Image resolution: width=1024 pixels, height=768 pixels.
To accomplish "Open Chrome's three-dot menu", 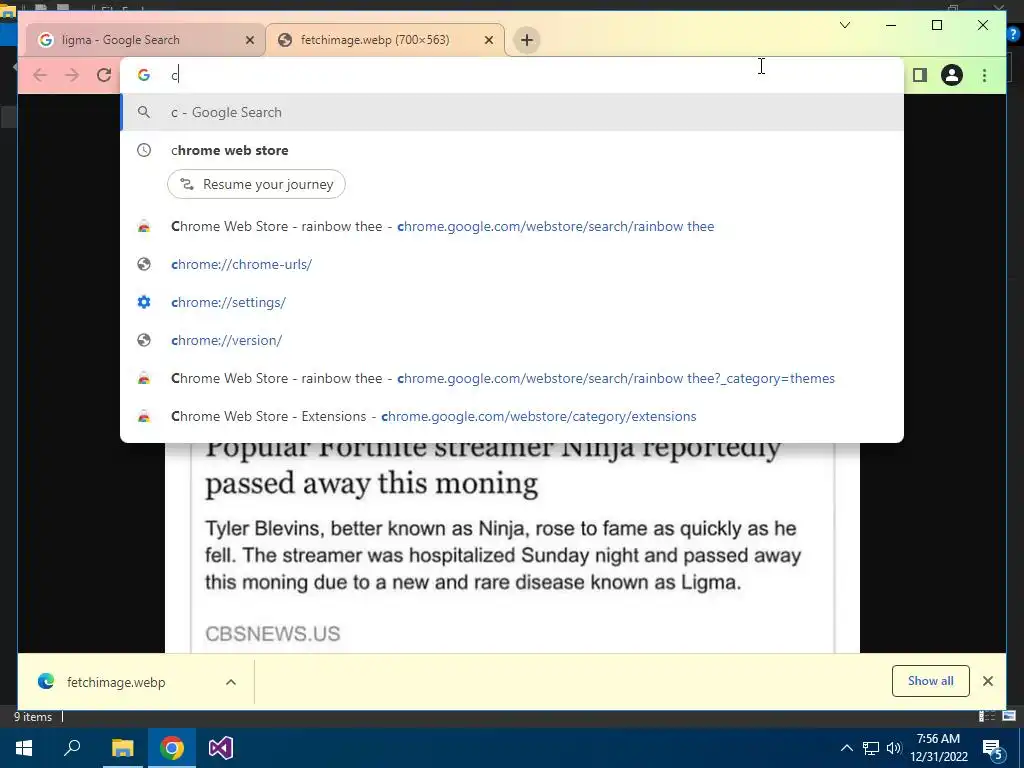I will tap(984, 75).
